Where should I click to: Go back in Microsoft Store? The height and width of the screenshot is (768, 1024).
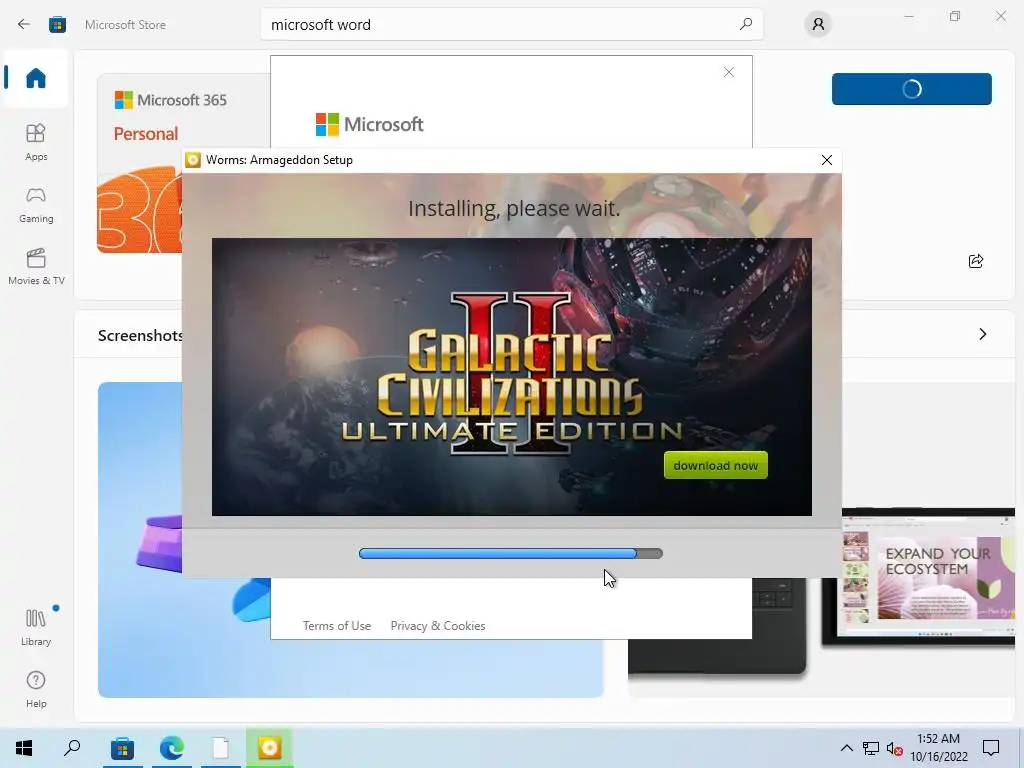(24, 24)
